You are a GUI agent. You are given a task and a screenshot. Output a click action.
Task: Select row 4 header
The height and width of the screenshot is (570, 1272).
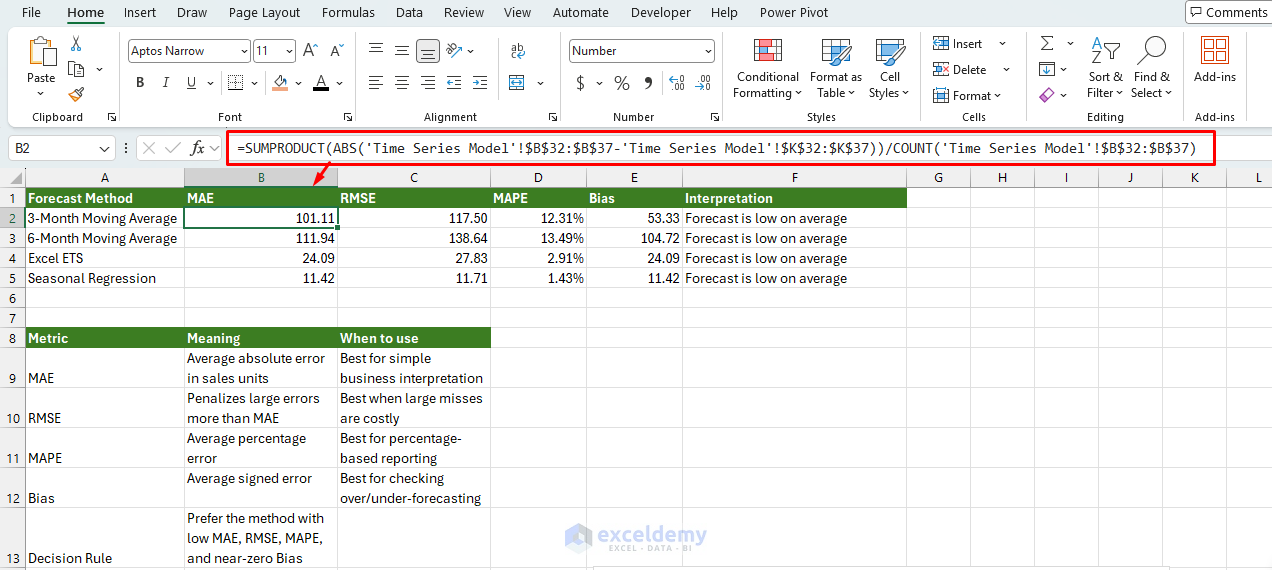click(x=12, y=258)
